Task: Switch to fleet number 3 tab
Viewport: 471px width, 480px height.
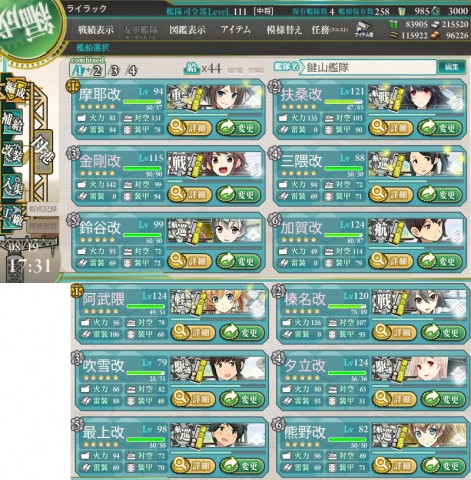Action: coord(114,71)
